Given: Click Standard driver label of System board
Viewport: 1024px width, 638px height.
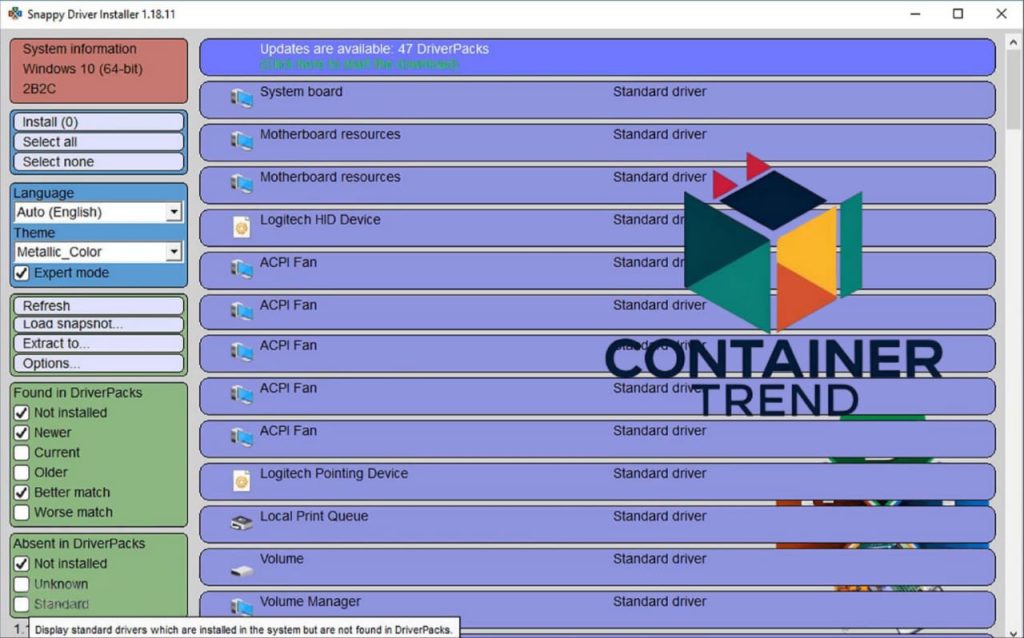Looking at the screenshot, I should pos(660,91).
